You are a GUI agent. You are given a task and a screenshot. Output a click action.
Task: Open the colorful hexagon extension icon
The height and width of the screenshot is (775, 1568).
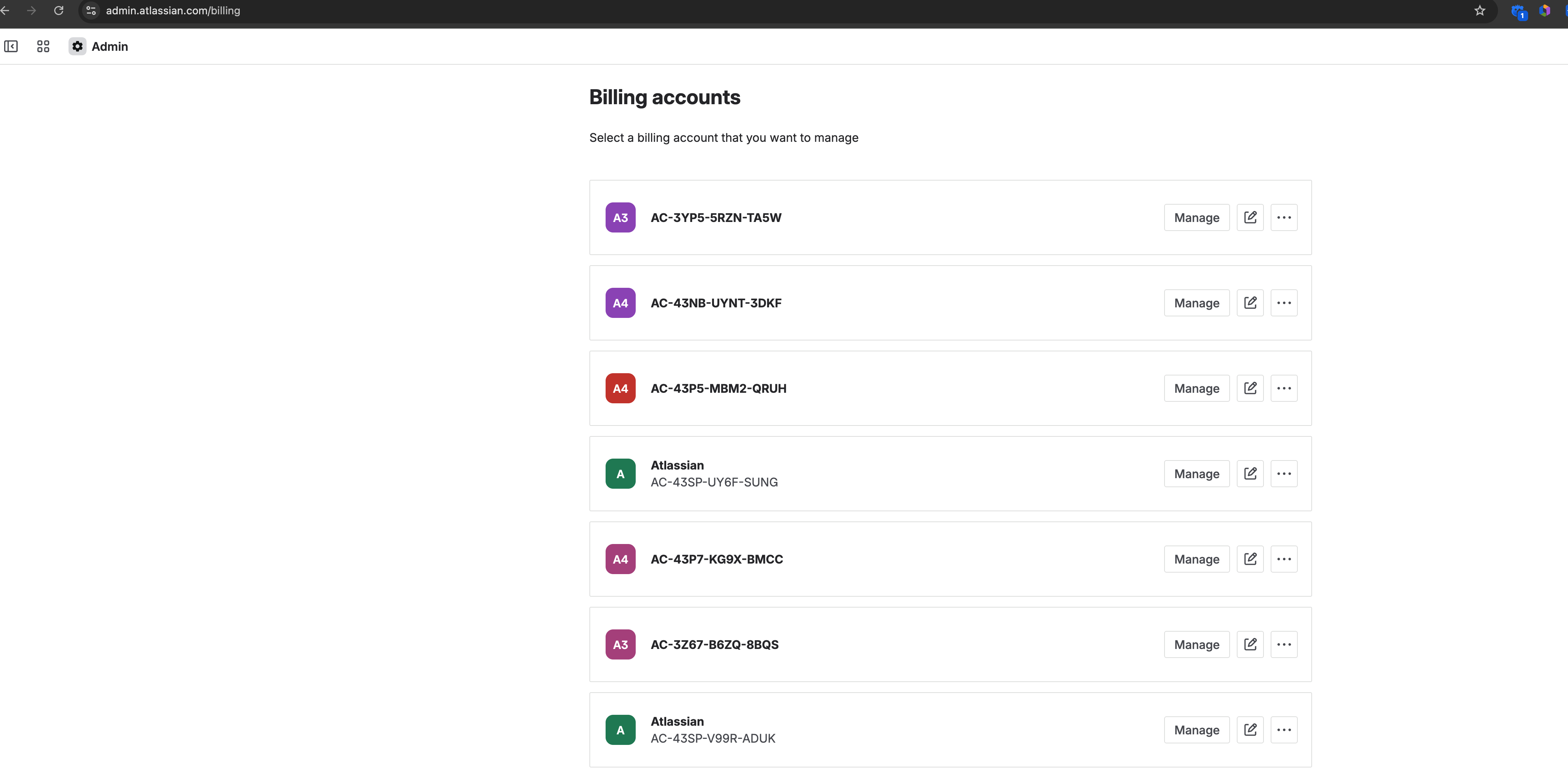(x=1545, y=10)
